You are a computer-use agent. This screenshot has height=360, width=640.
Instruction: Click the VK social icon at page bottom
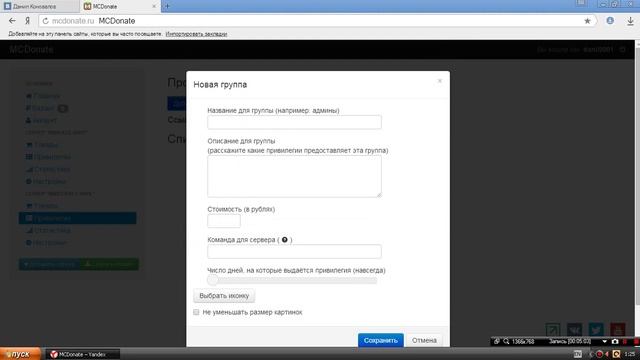pyautogui.click(x=575, y=329)
